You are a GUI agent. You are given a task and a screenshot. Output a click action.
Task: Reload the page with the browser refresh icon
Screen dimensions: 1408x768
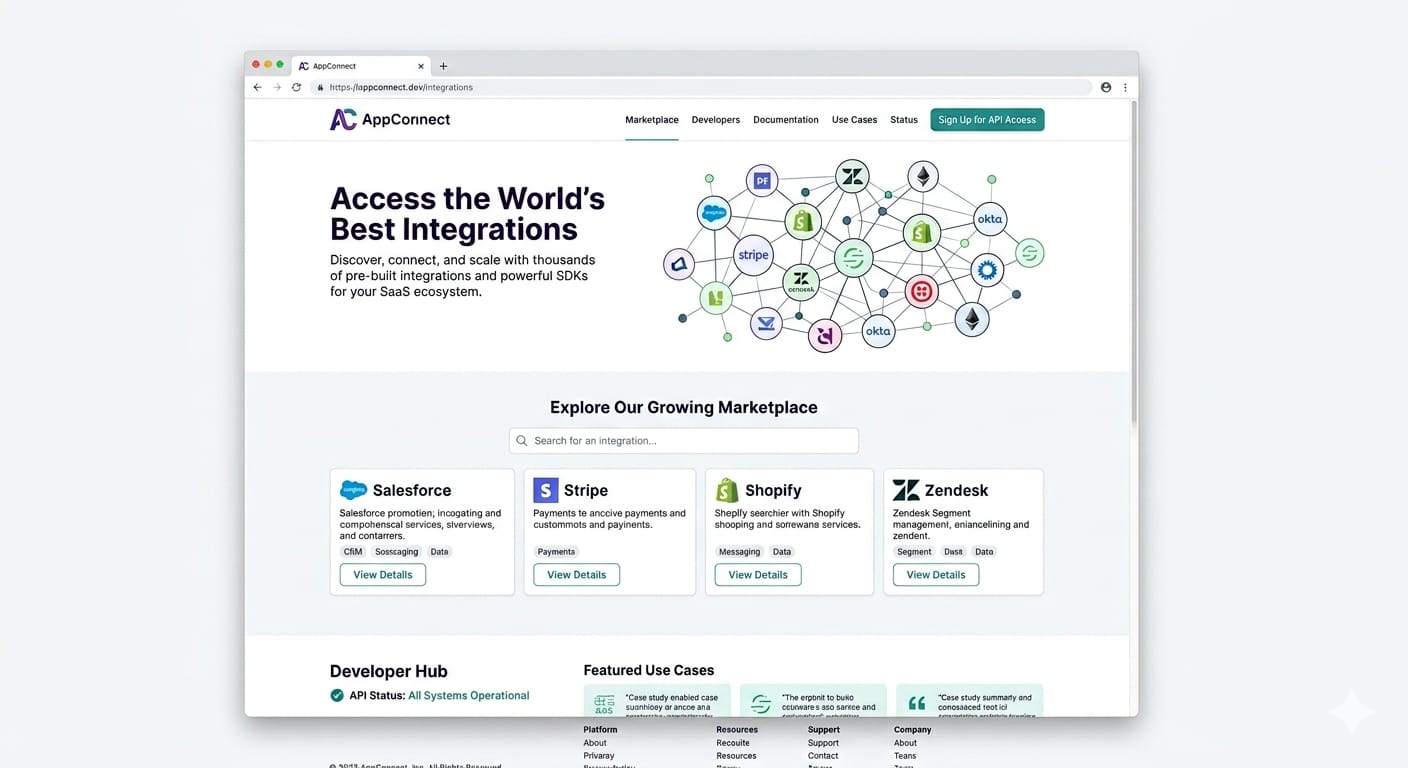click(296, 88)
